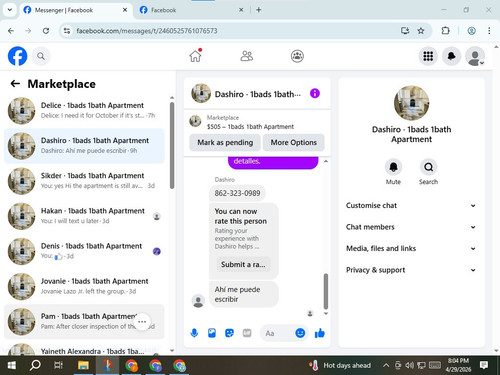
Task: Open File Explorer from taskbar
Action: 83,365
